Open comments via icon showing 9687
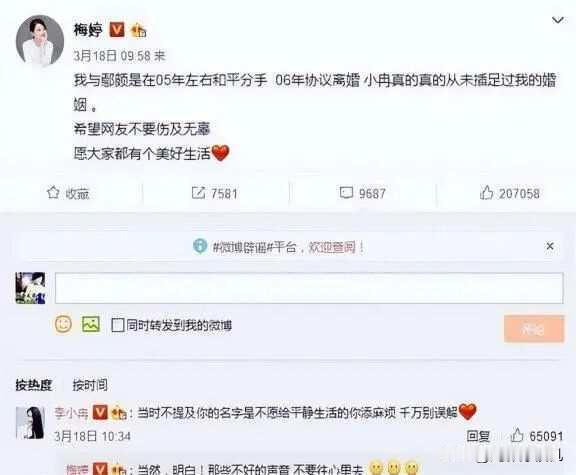This screenshot has width=576, height=475. [346, 193]
